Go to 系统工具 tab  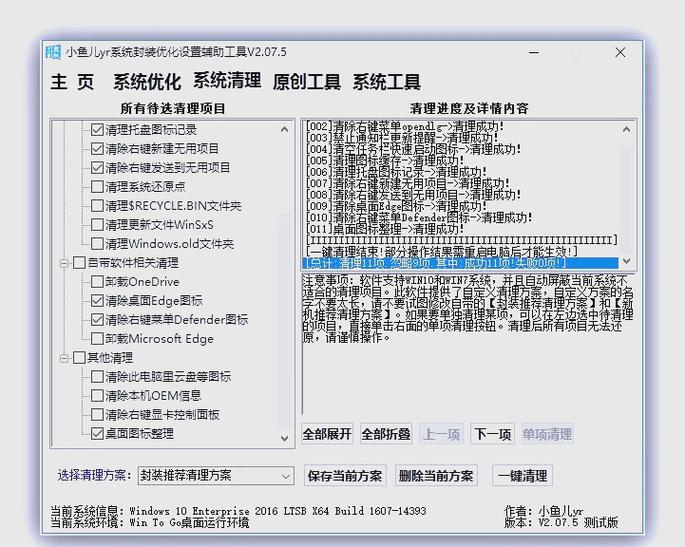[x=387, y=82]
